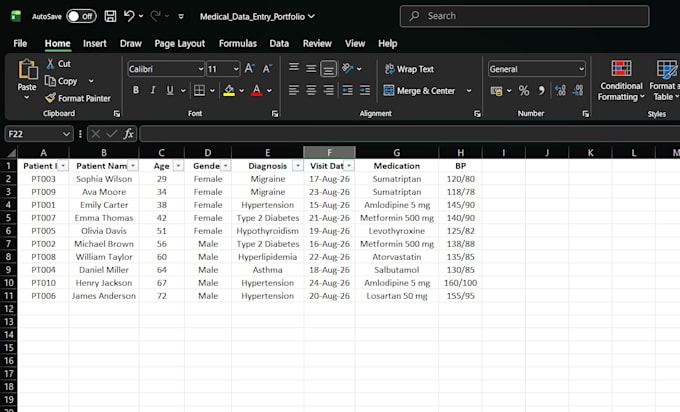Image resolution: width=680 pixels, height=412 pixels.
Task: Click the Font Color red A
Action: tap(257, 90)
